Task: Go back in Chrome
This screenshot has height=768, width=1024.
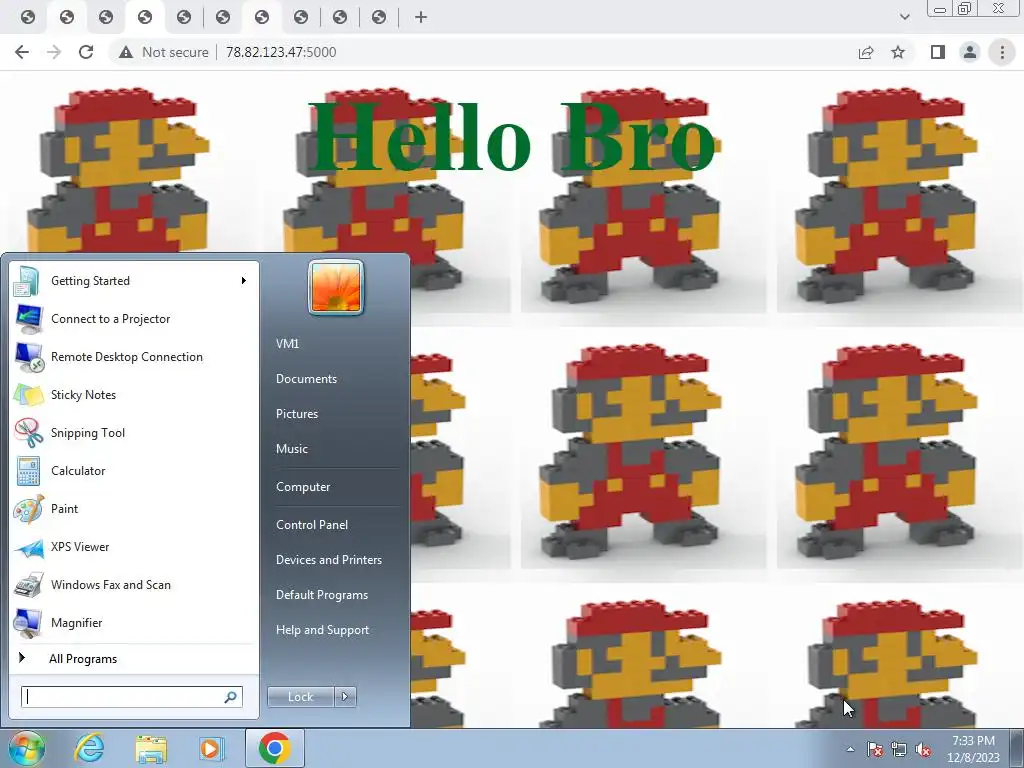Action: click(22, 52)
